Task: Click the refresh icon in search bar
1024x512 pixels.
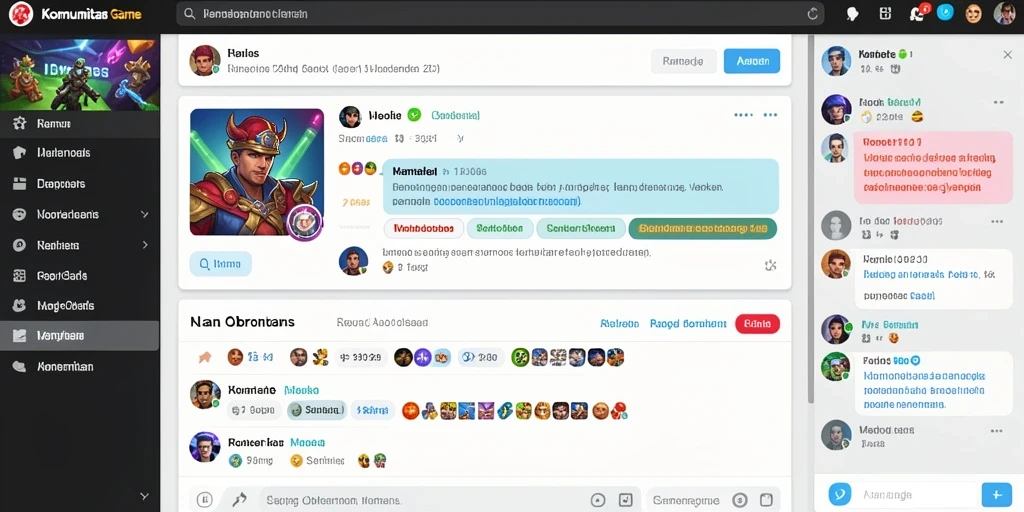Action: tap(812, 14)
